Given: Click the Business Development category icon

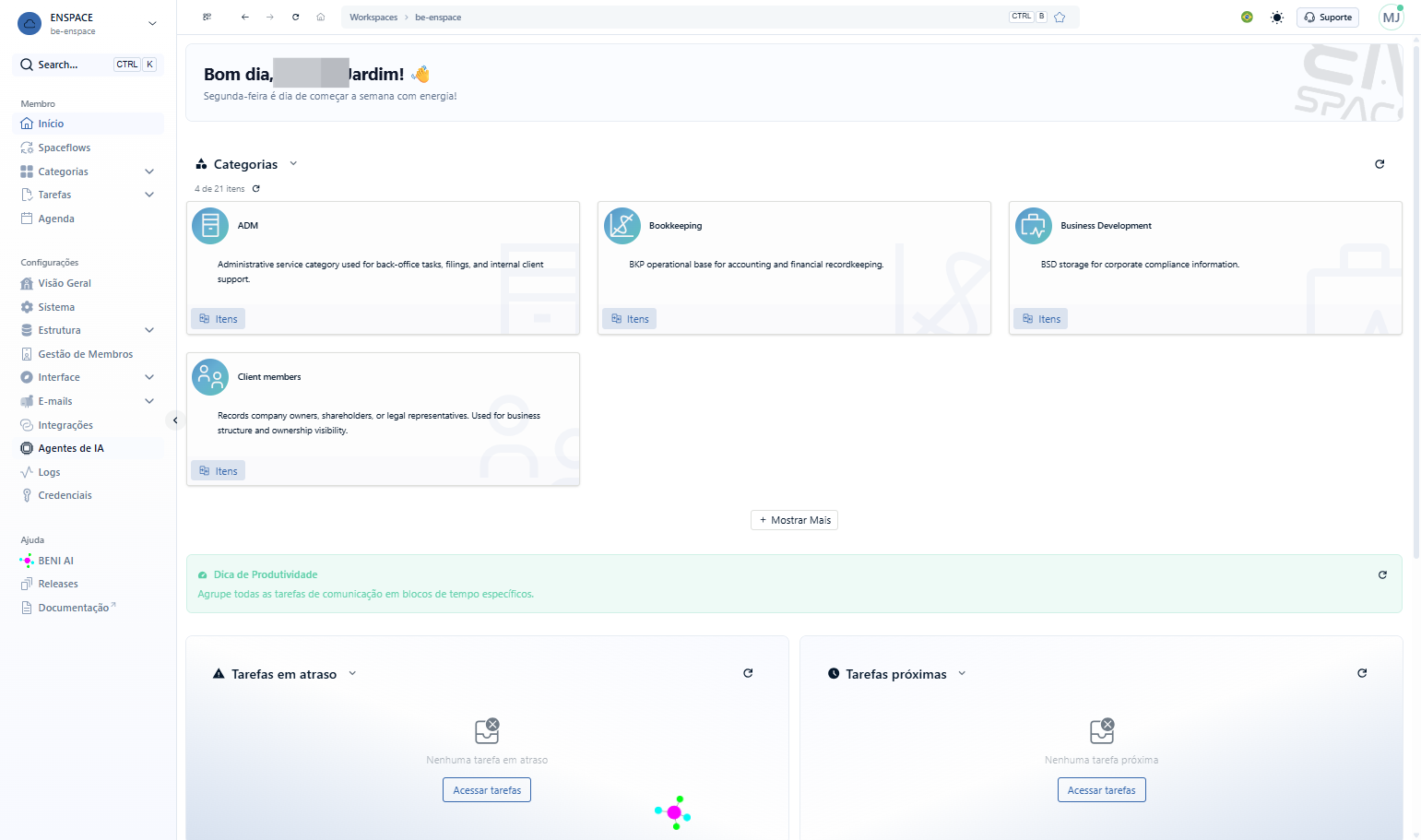Looking at the screenshot, I should 1033,226.
